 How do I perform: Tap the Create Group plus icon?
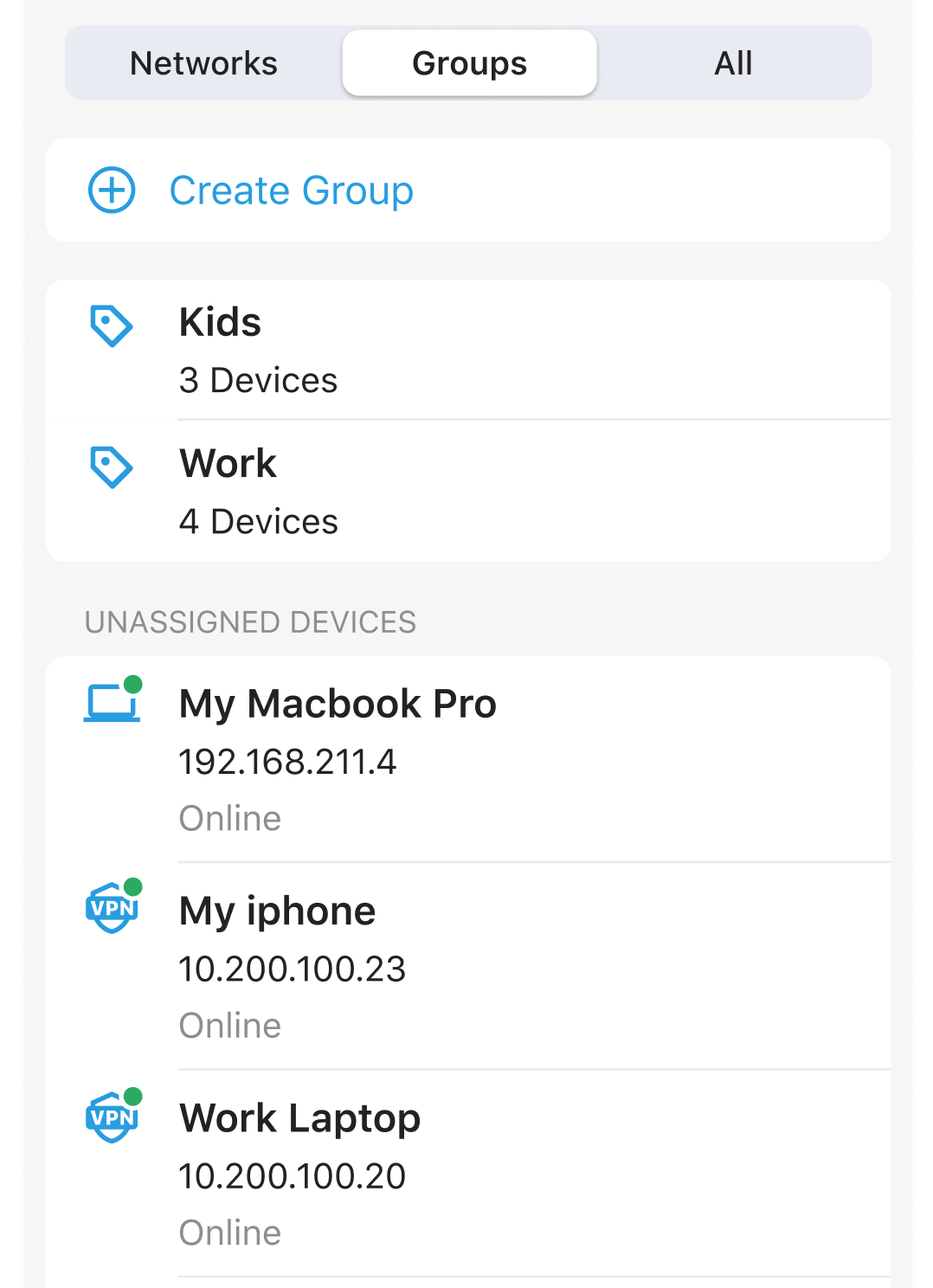click(x=112, y=190)
